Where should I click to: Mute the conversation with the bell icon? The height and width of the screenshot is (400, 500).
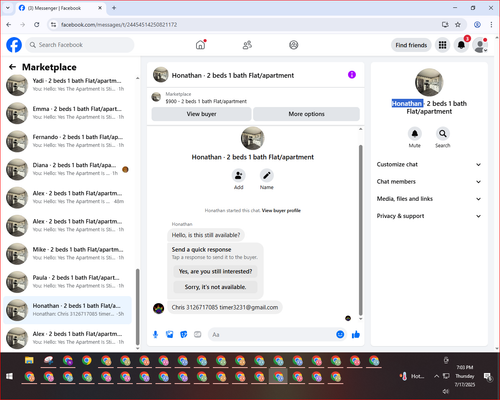point(415,134)
